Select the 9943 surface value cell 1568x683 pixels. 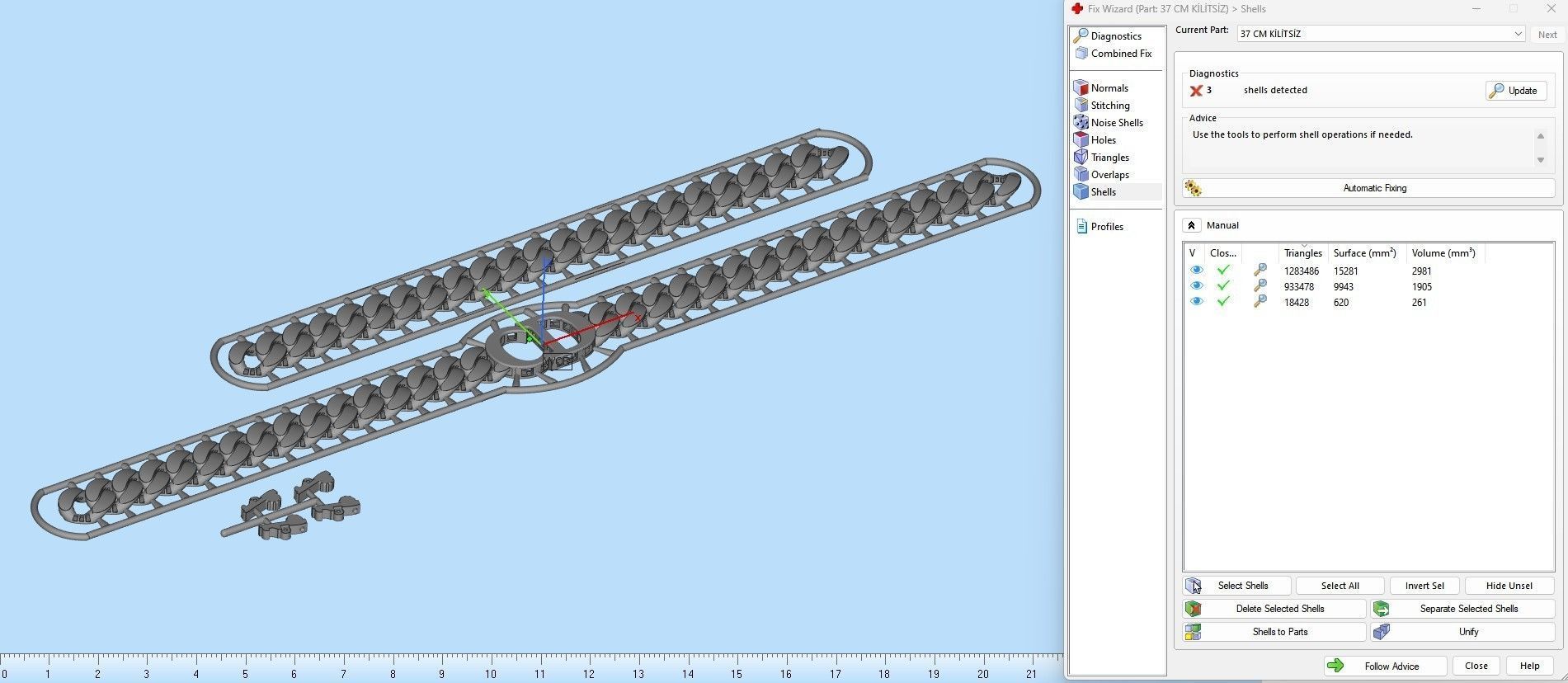point(1344,287)
